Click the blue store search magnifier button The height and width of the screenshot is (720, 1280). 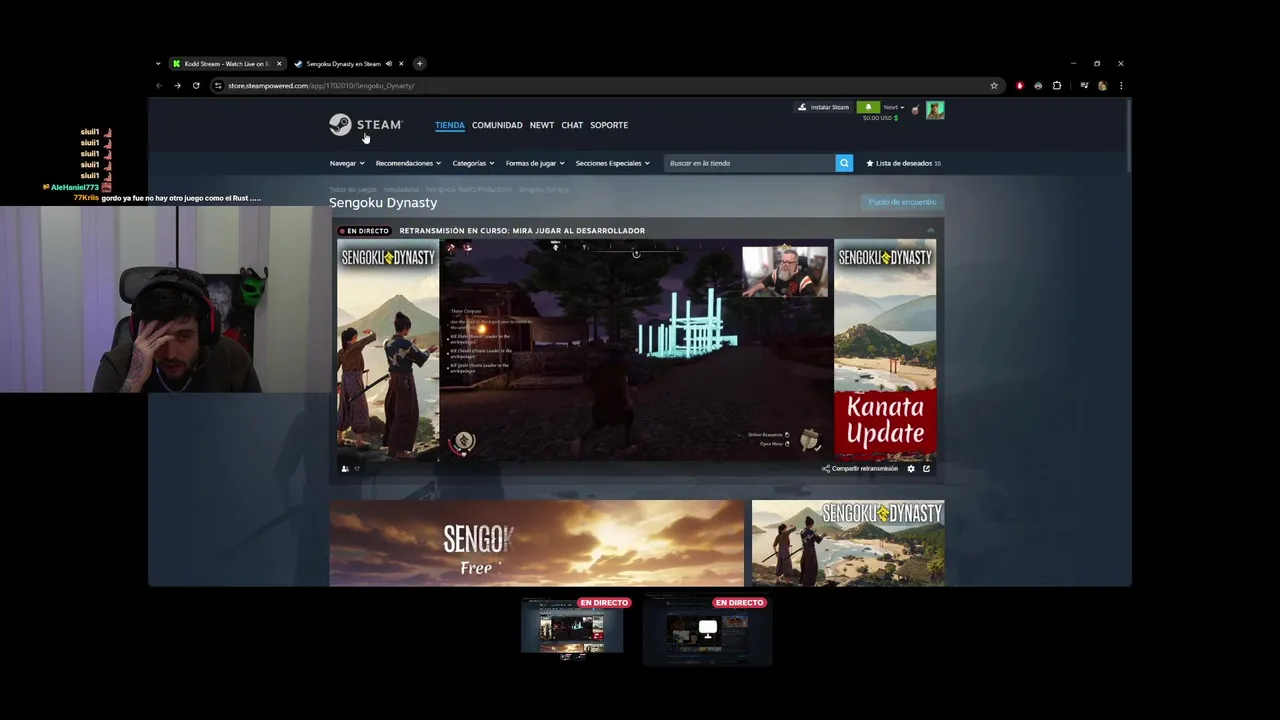(x=844, y=163)
